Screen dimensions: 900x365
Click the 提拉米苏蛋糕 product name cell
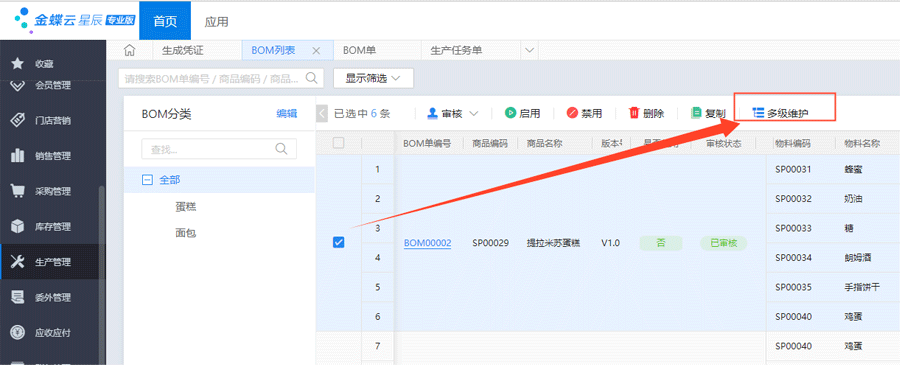click(553, 243)
